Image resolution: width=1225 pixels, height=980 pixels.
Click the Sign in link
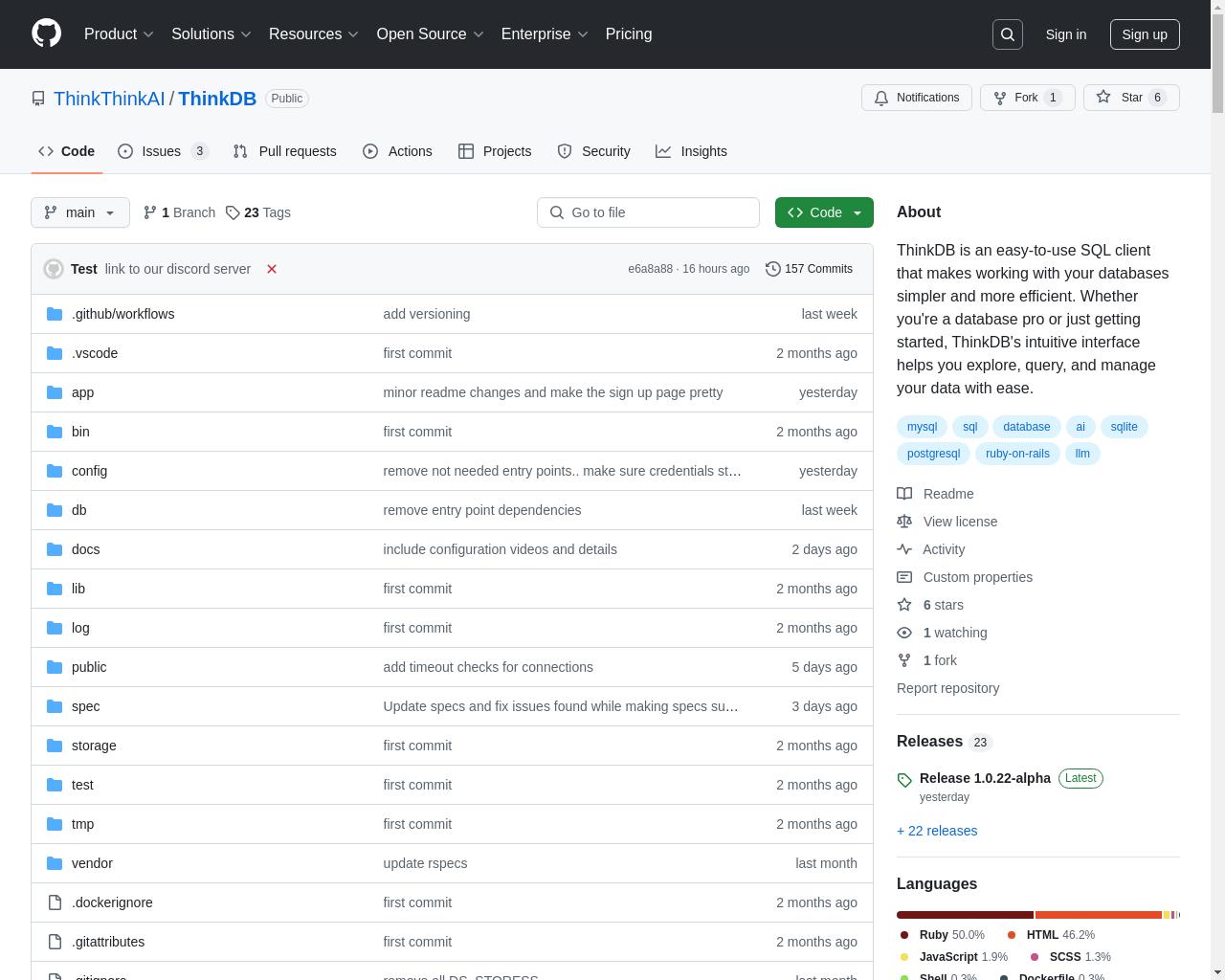pos(1065,34)
